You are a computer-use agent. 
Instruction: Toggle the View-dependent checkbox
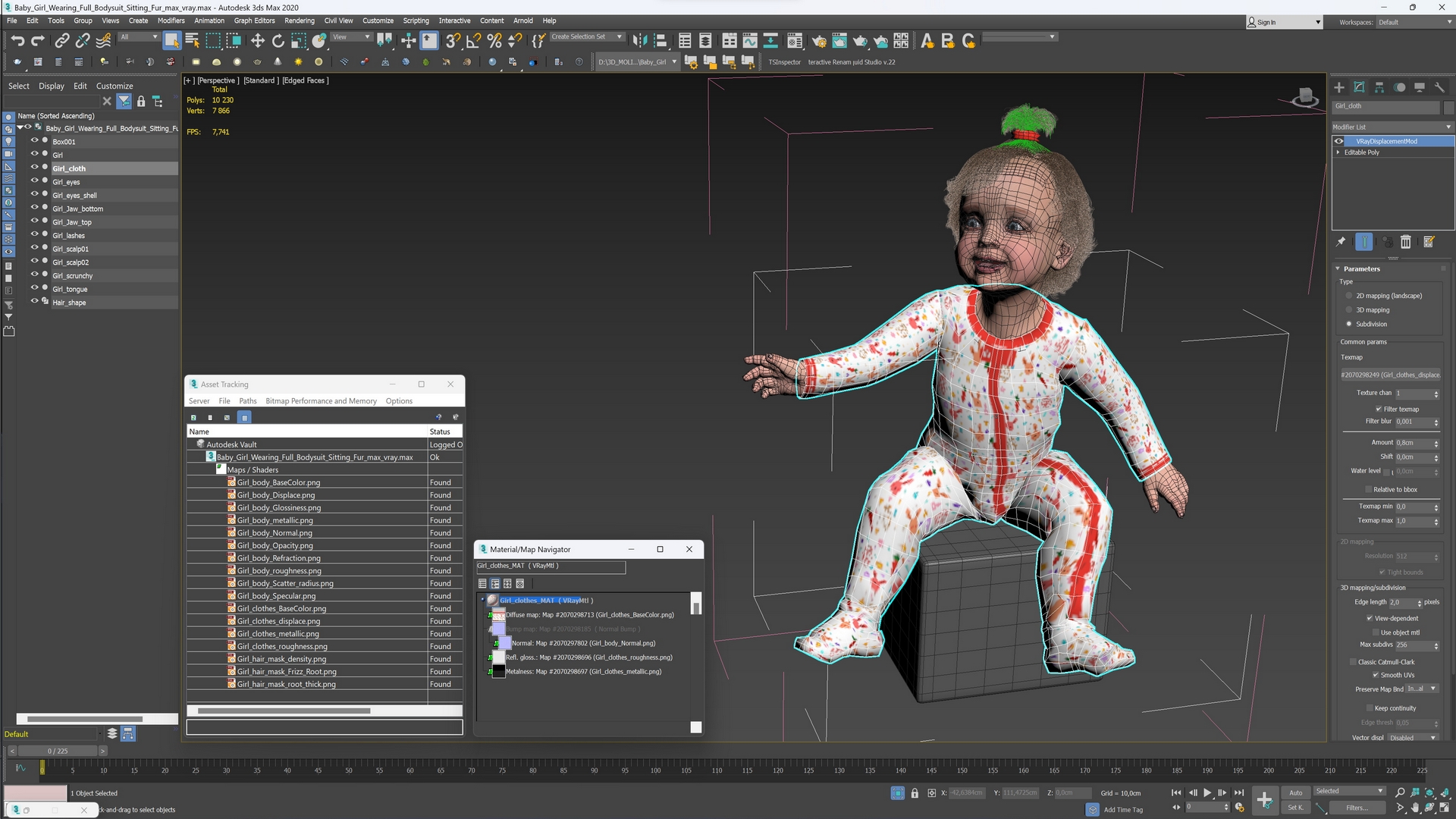(x=1370, y=619)
